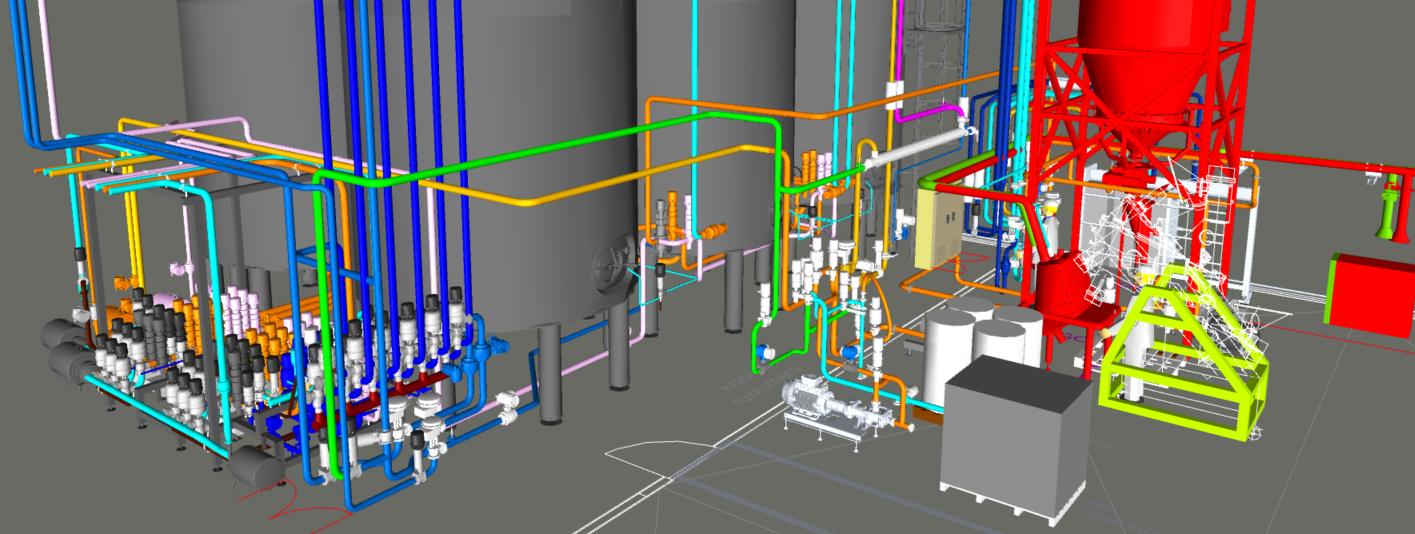Select the gray box on the pallet
The width and height of the screenshot is (1415, 534).
(x=1015, y=430)
